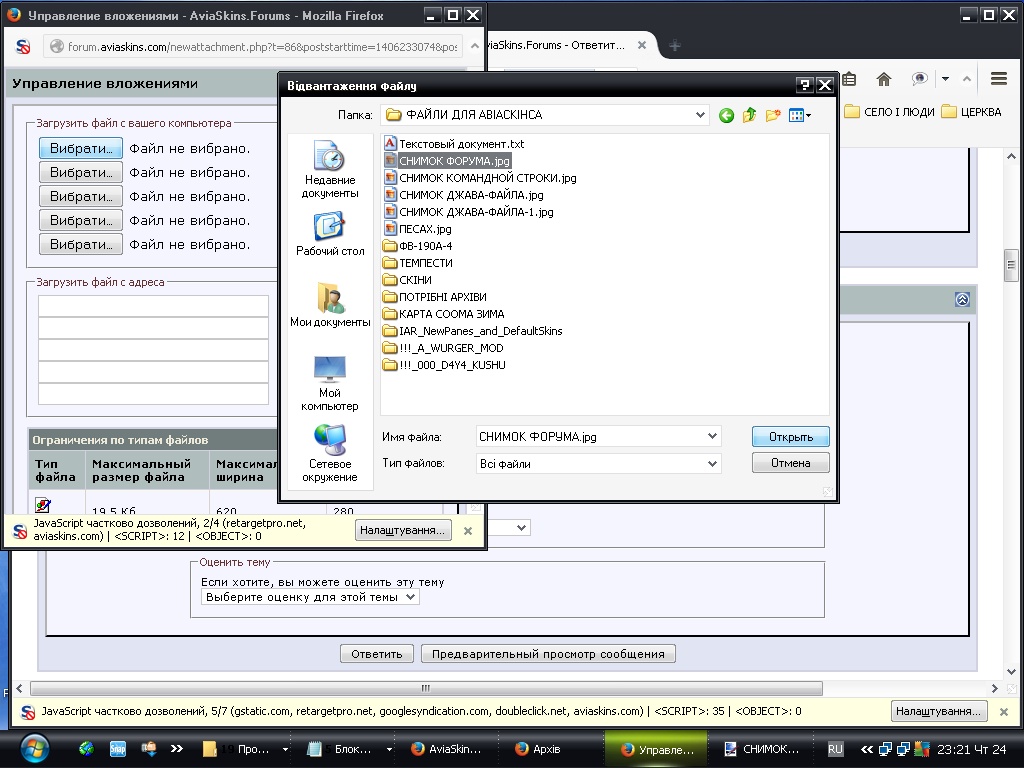Select the file СНИМОК КОМАНДНОЙ СТРОКИ.jpg
The image size is (1024, 768).
[487, 178]
